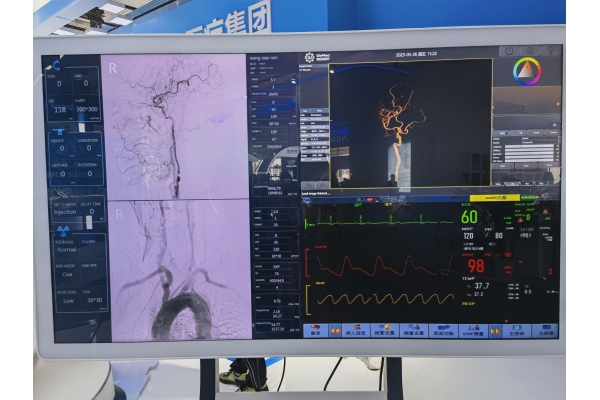Screen dimensions: 600x400
Task: Select the lower aortic arch angiogram image
Action: [x=176, y=270]
